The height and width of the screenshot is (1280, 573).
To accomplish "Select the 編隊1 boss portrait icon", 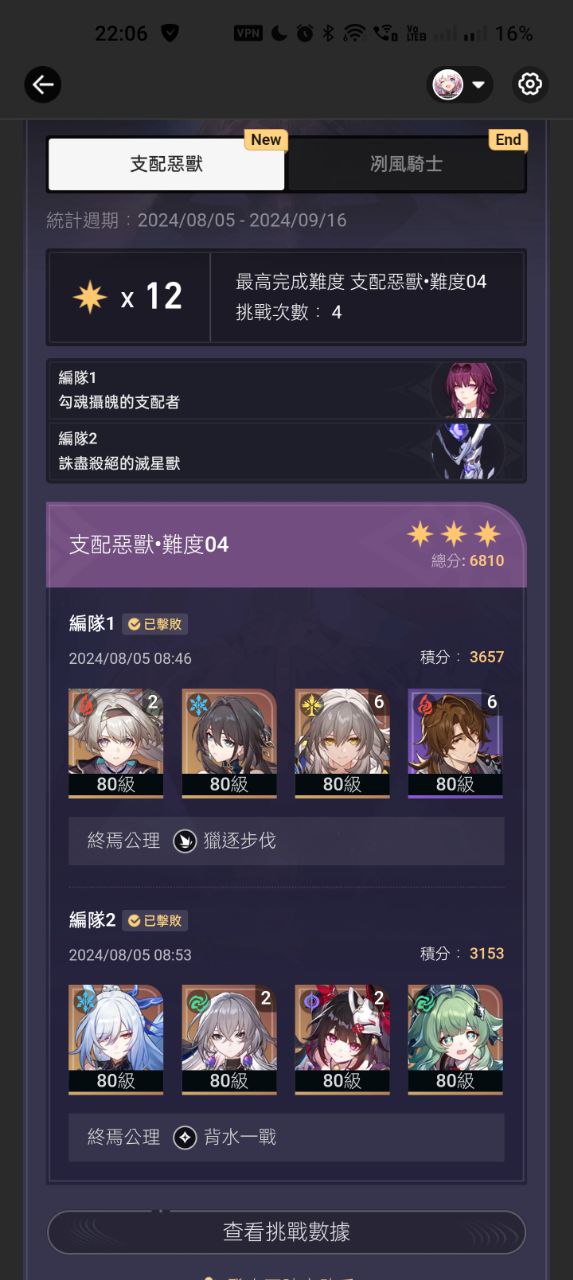I will pyautogui.click(x=463, y=390).
